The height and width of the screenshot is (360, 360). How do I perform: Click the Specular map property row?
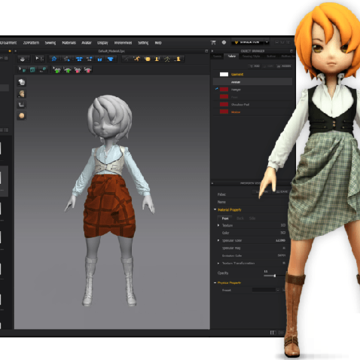tap(252, 248)
